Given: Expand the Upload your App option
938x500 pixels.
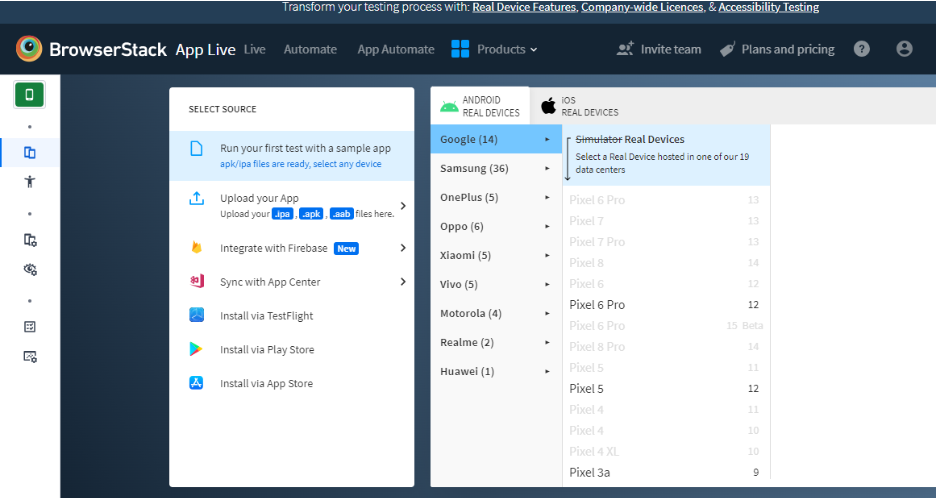Looking at the screenshot, I should (403, 205).
